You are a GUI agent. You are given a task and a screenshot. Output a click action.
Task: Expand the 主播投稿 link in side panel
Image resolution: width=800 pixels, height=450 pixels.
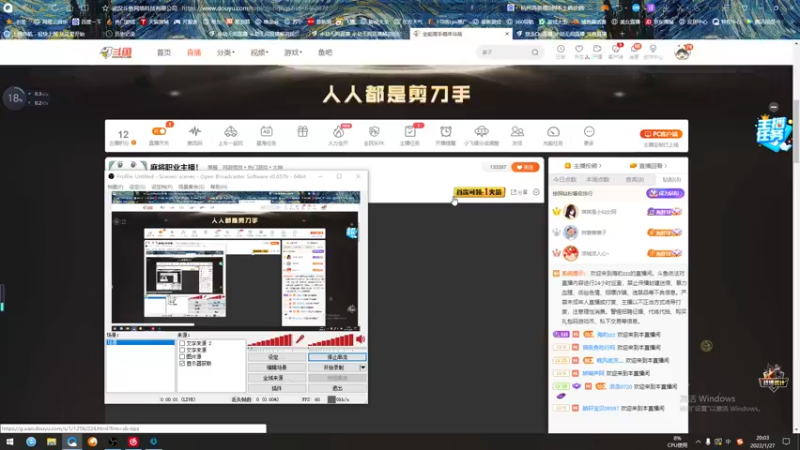click(583, 166)
